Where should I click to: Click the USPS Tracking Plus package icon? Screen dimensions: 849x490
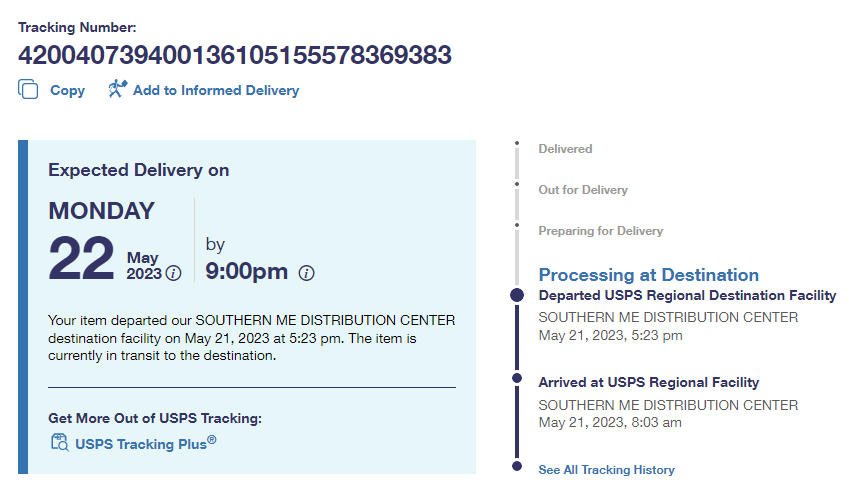coord(58,442)
